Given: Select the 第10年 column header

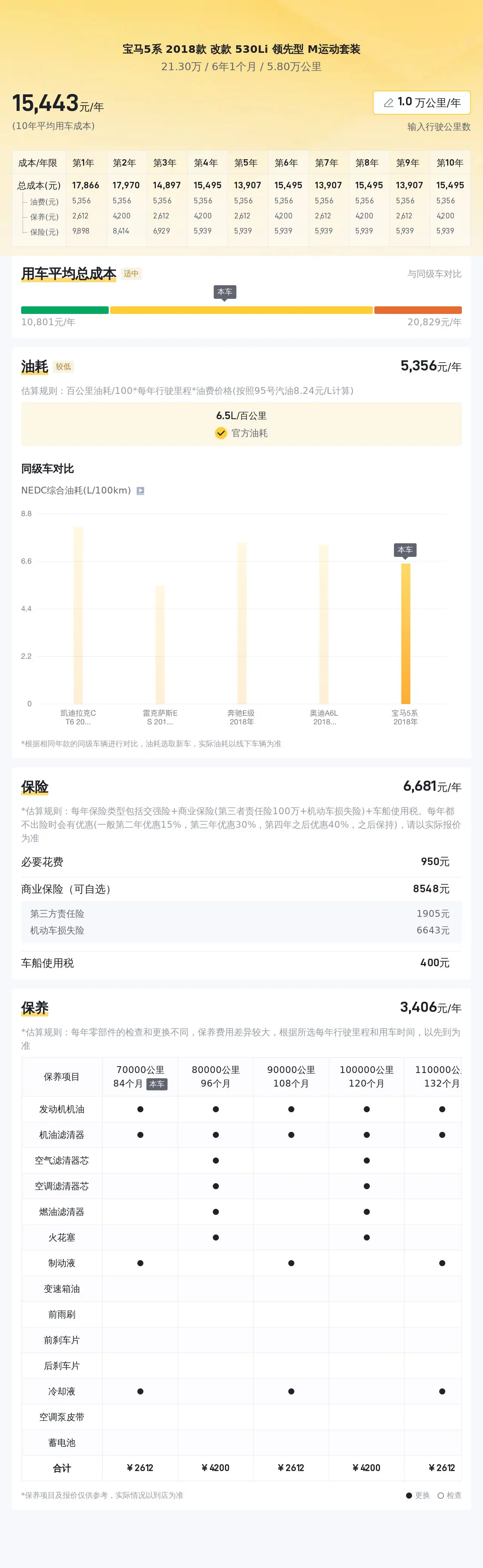Looking at the screenshot, I should click(450, 163).
